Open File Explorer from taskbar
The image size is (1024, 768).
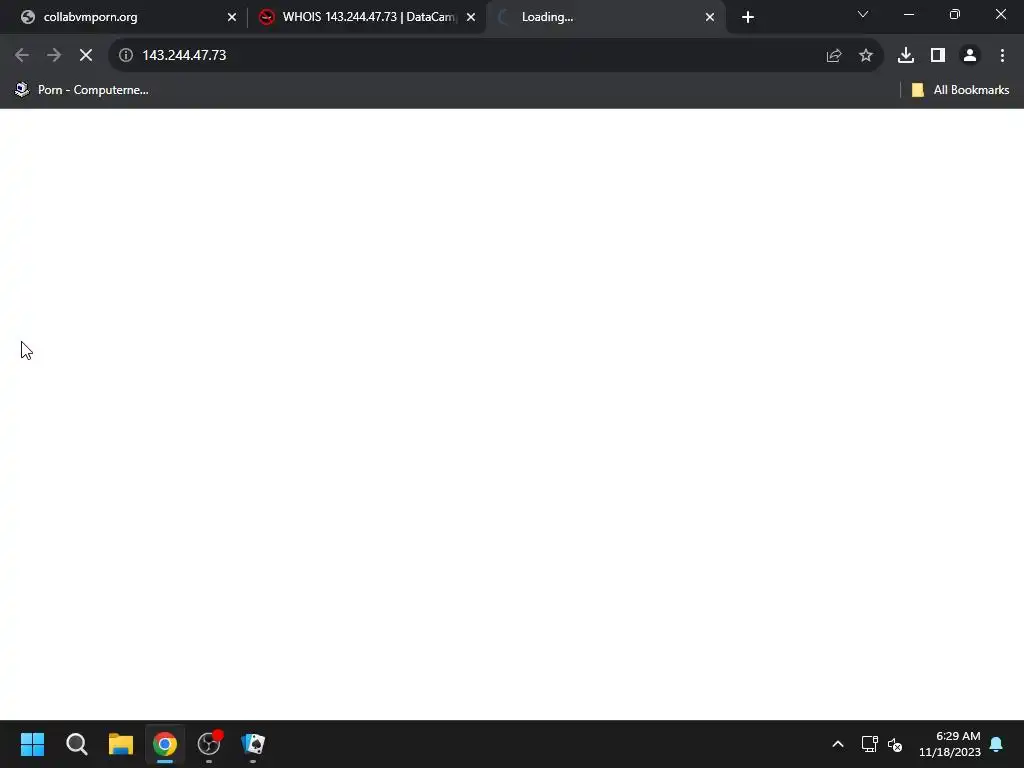(x=121, y=744)
